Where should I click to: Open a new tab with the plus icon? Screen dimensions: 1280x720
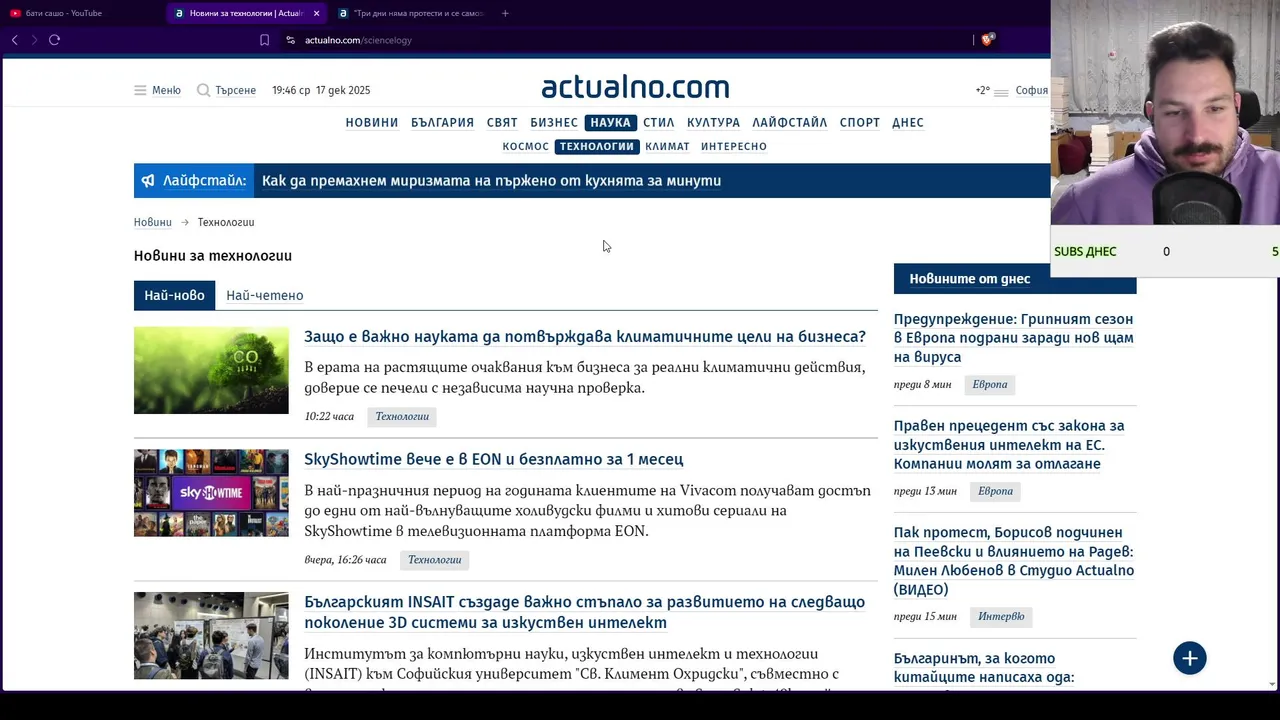[505, 13]
